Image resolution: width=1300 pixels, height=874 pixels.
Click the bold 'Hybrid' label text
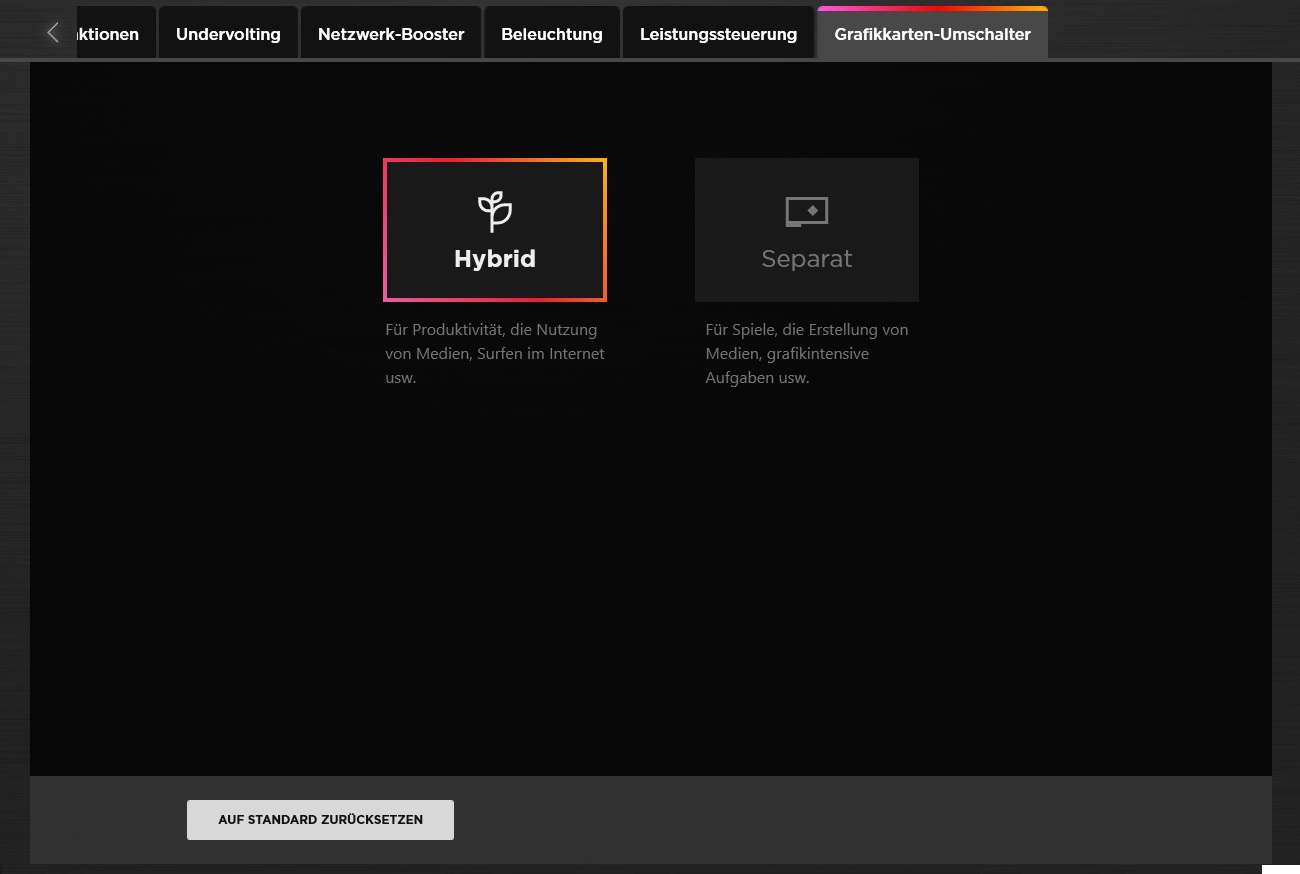(495, 259)
